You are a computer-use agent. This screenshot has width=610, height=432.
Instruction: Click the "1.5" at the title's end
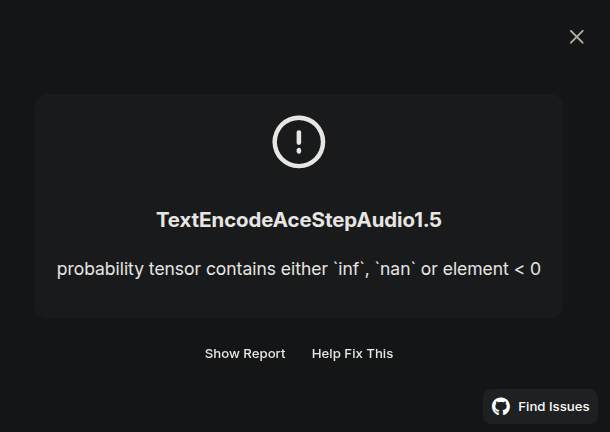point(427,220)
